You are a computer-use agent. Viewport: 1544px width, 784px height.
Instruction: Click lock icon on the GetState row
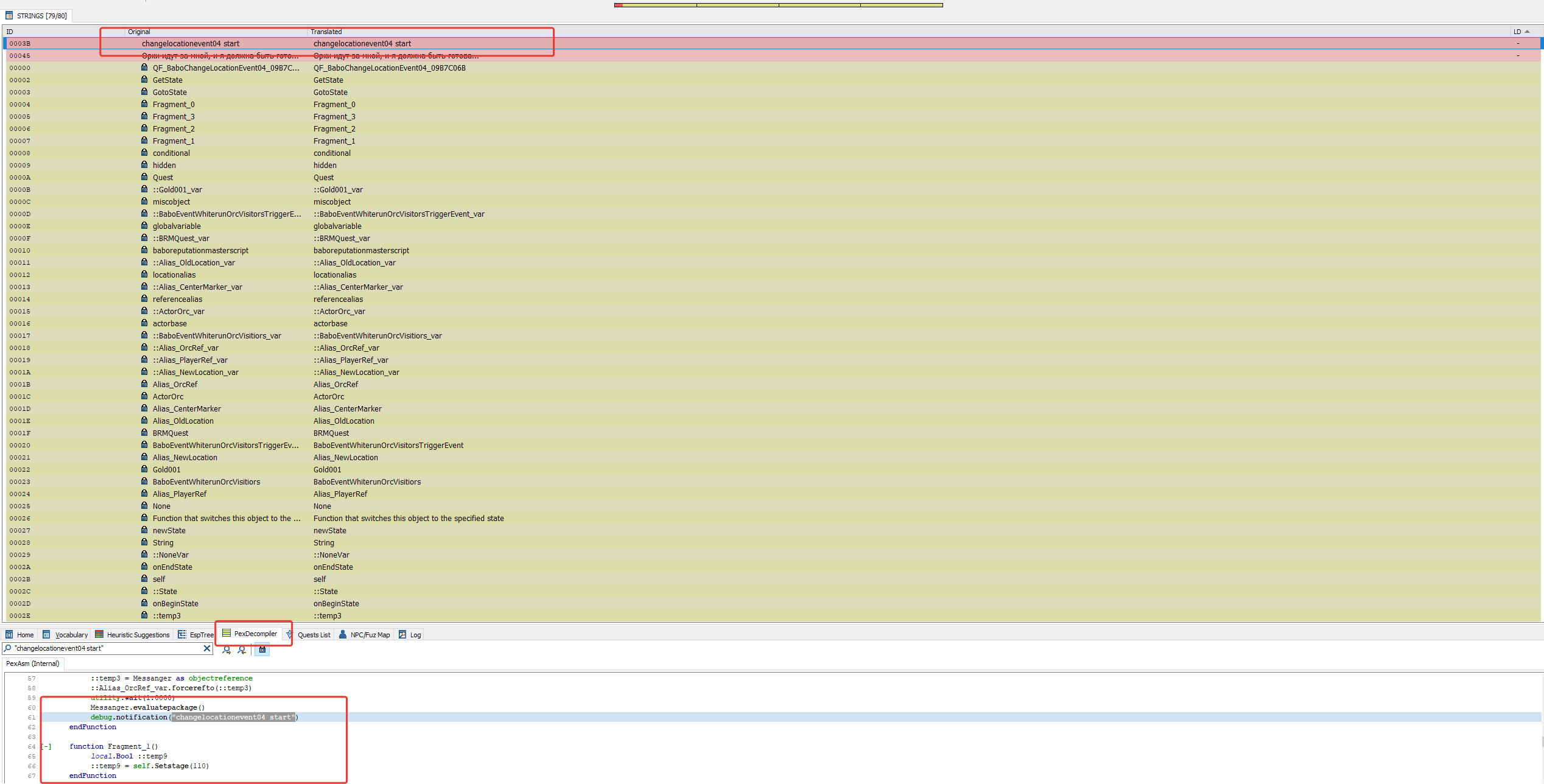(144, 80)
